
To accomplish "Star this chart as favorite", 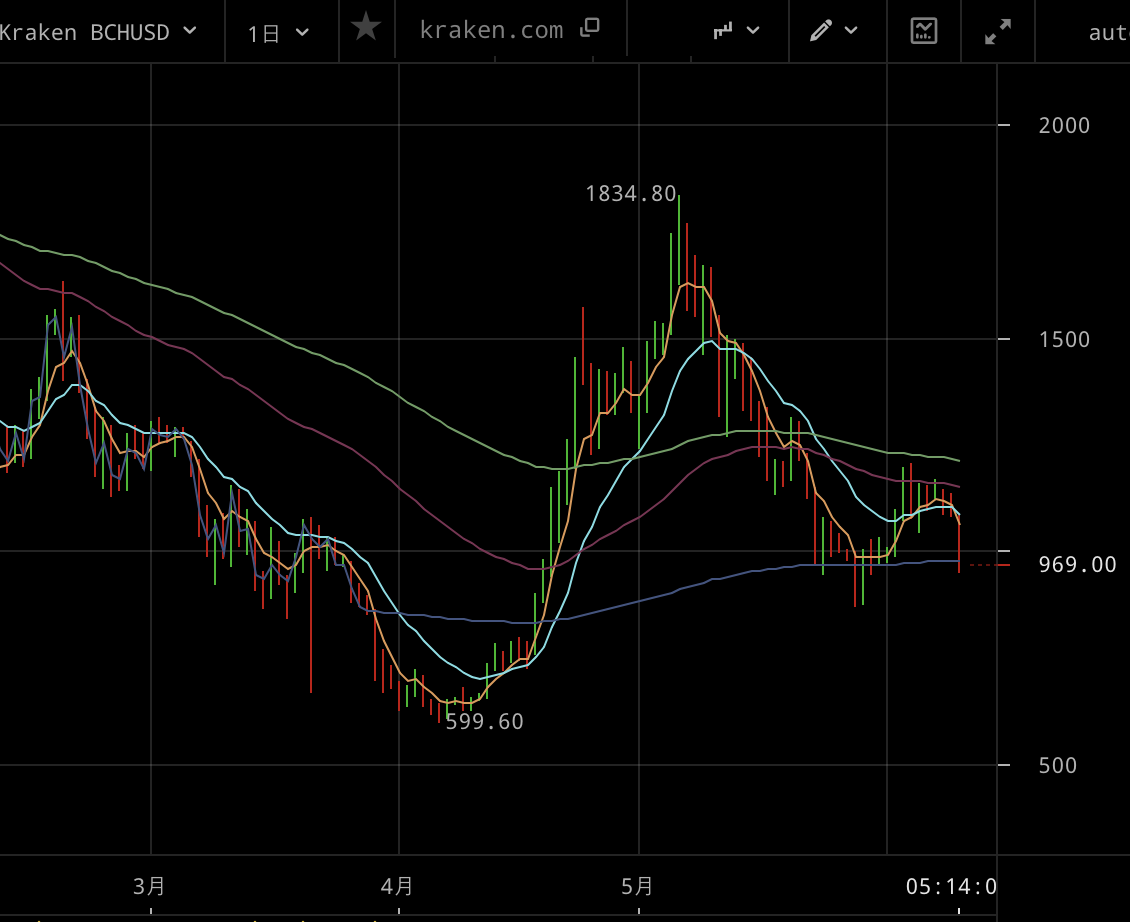I will pos(366,27).
